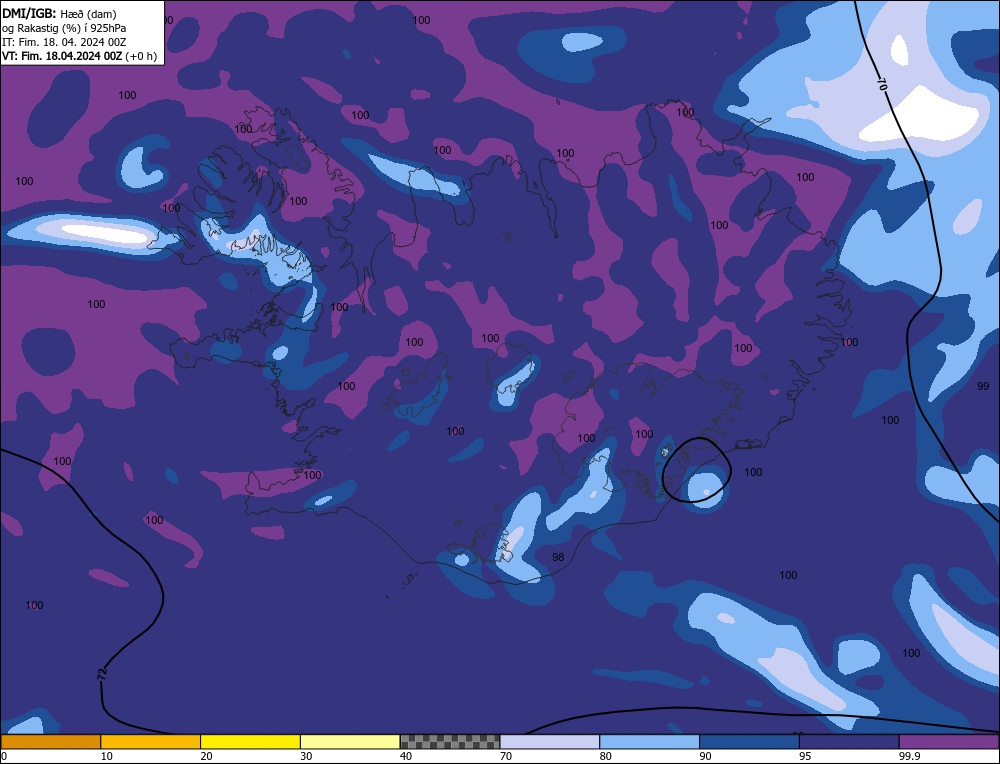The height and width of the screenshot is (764, 1000).
Task: Click the '99' humidity value on the map
Action: [983, 386]
